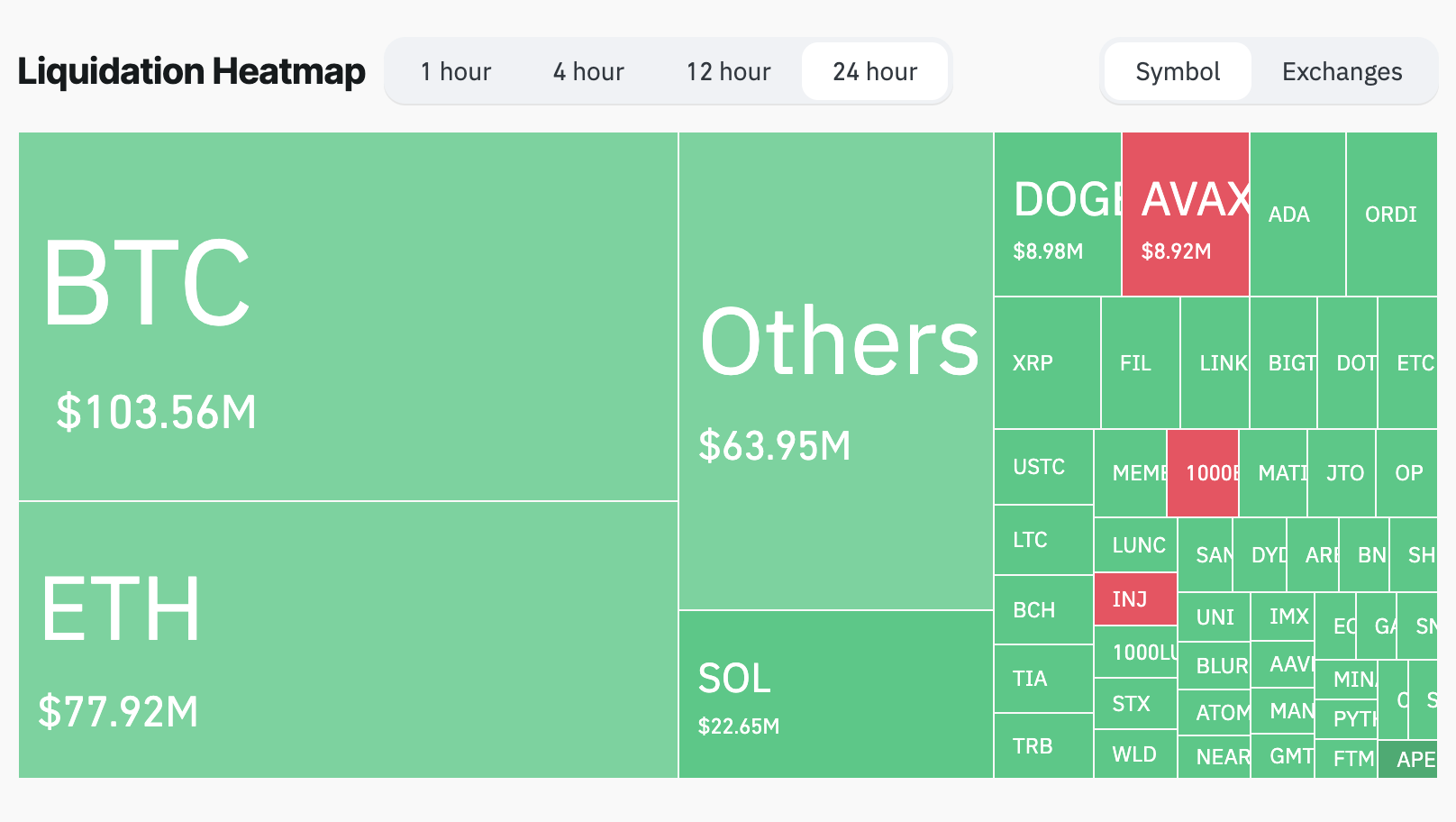Select the PYTH heatmap tile
Image resolution: width=1456 pixels, height=822 pixels.
pyautogui.click(x=1347, y=718)
